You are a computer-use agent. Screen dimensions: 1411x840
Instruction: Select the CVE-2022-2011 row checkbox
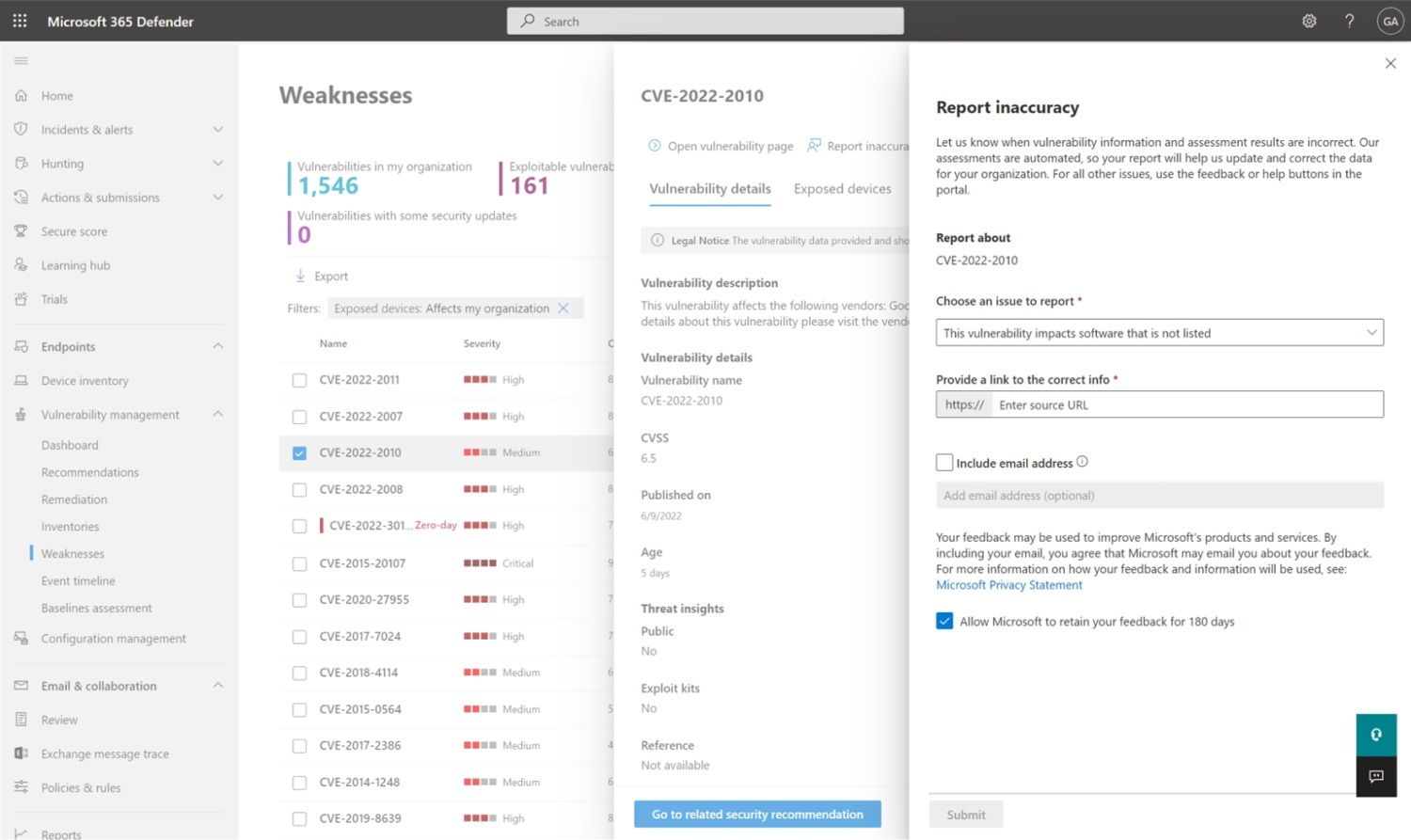tap(299, 380)
